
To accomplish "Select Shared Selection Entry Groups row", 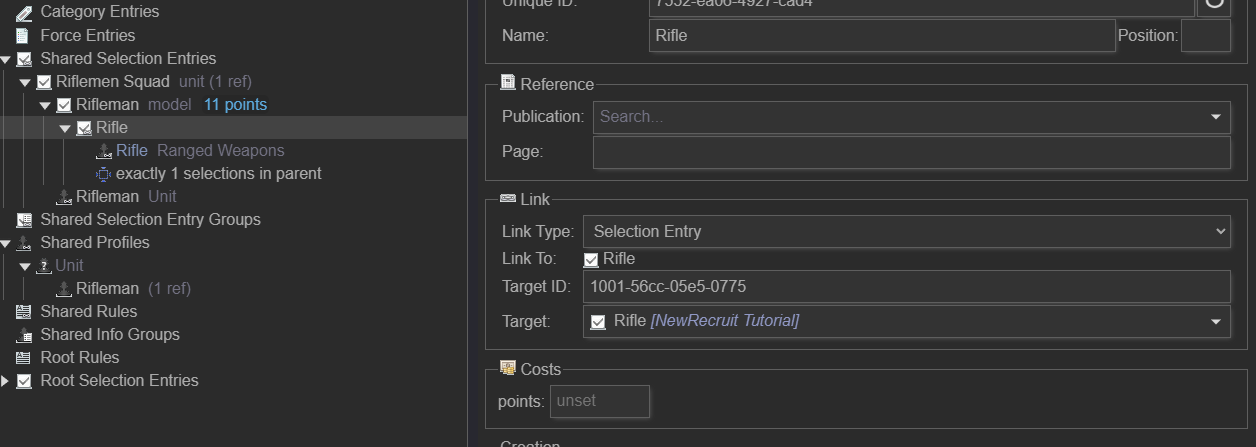I will click(233, 220).
